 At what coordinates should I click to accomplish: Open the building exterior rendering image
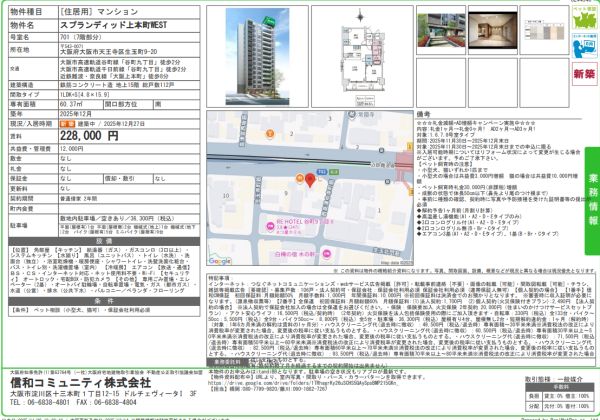tap(257, 56)
